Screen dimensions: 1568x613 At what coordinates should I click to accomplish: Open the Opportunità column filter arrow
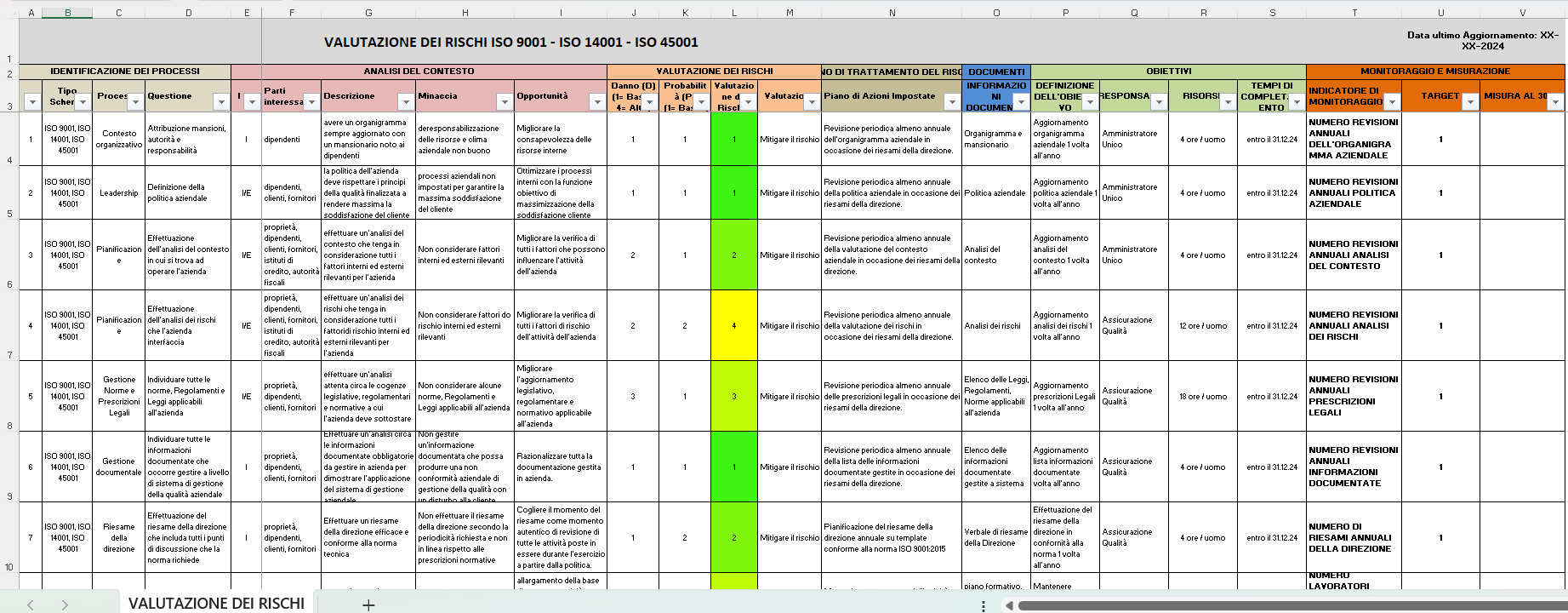coord(597,102)
